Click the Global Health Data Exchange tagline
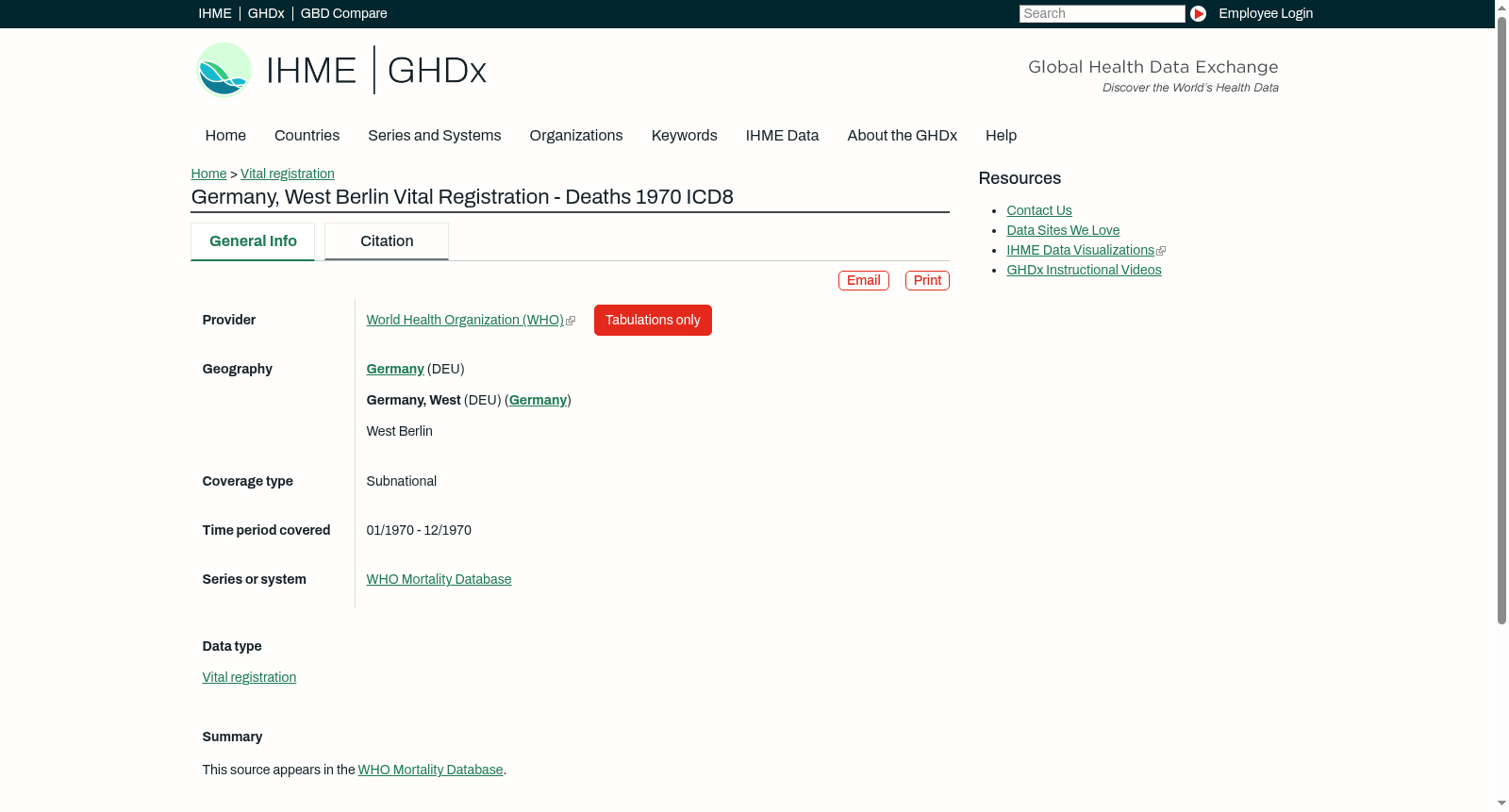Viewport: 1509px width, 812px height. pos(1152,67)
